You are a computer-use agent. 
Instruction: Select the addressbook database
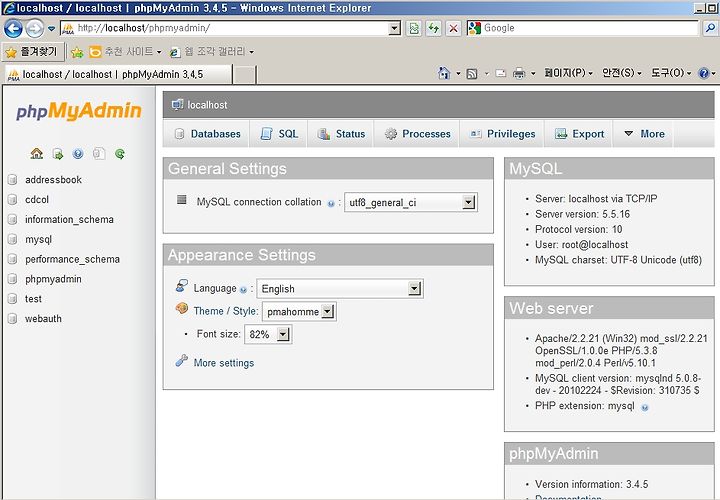coord(53,180)
